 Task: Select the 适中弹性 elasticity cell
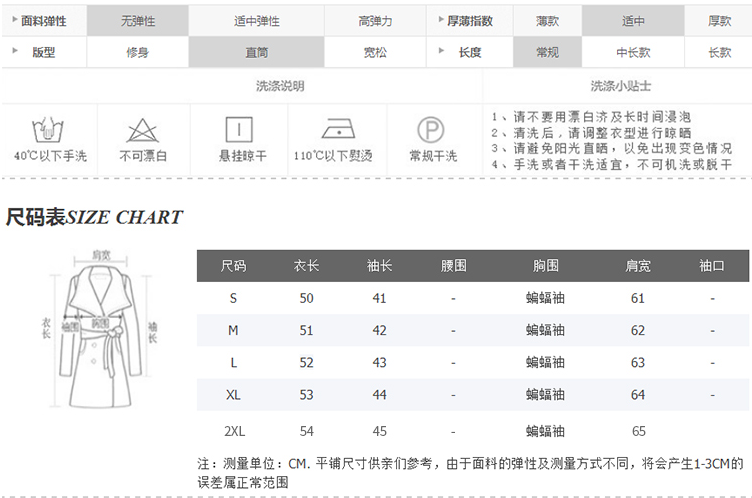(x=257, y=21)
